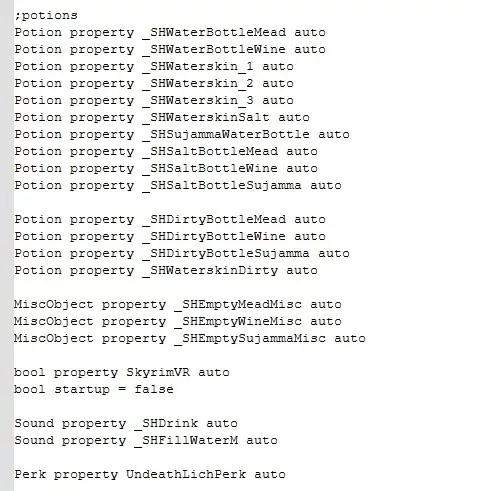Click the _SHWaterskinSalt property
479x491 pixels.
coord(206,118)
